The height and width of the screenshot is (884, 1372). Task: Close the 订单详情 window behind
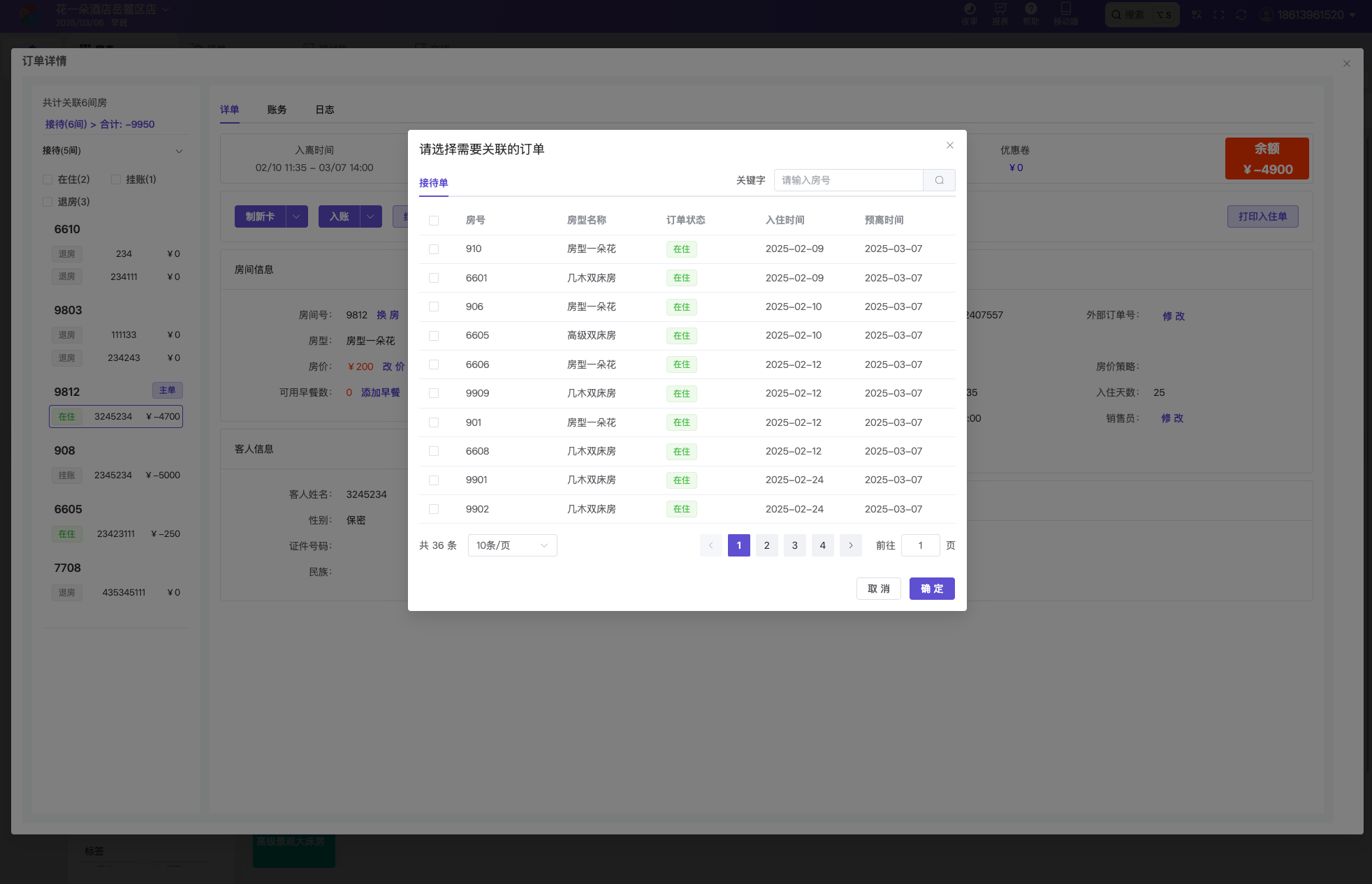1346,64
